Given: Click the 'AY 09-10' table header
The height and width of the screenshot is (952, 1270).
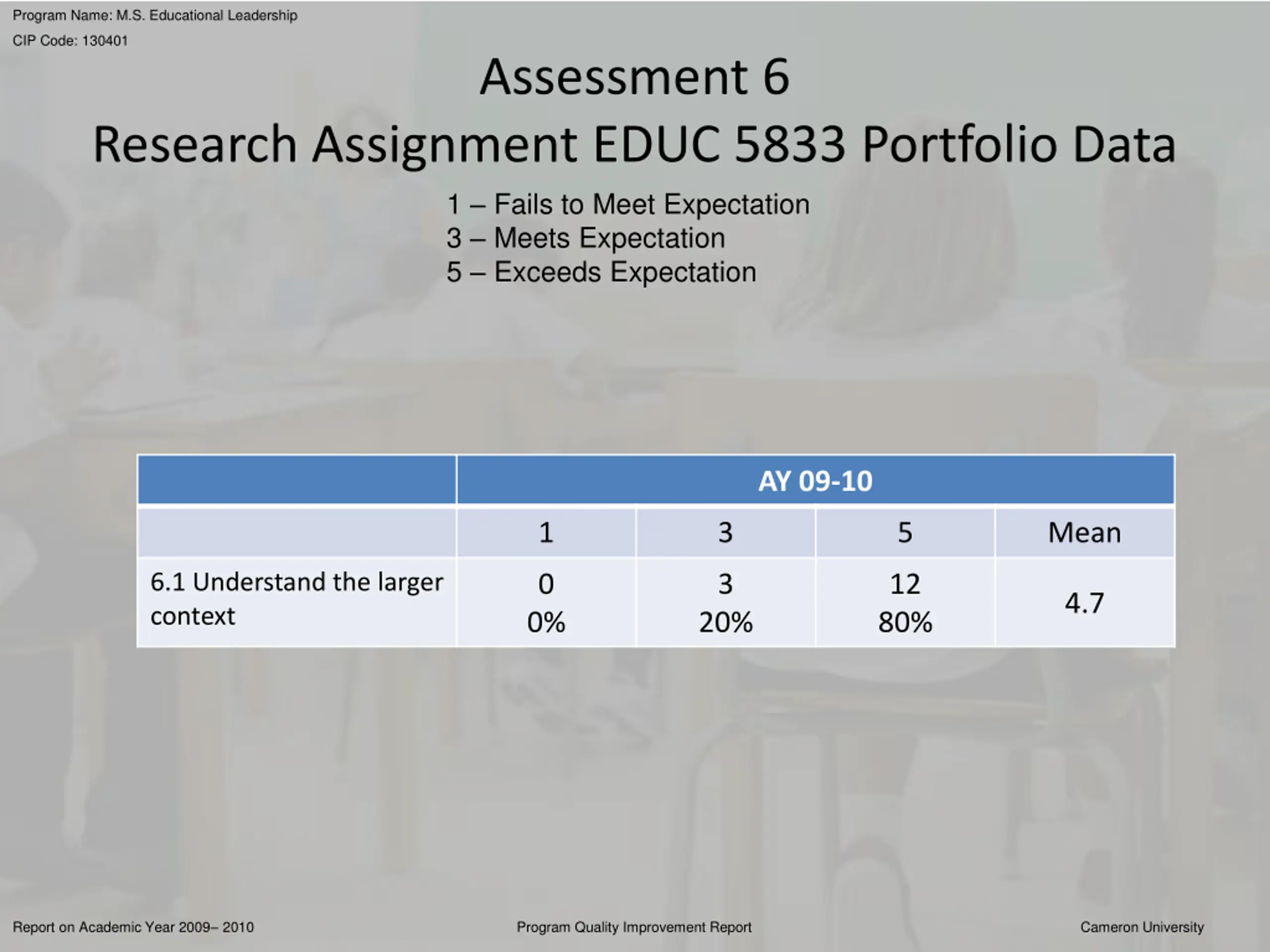Looking at the screenshot, I should (815, 480).
